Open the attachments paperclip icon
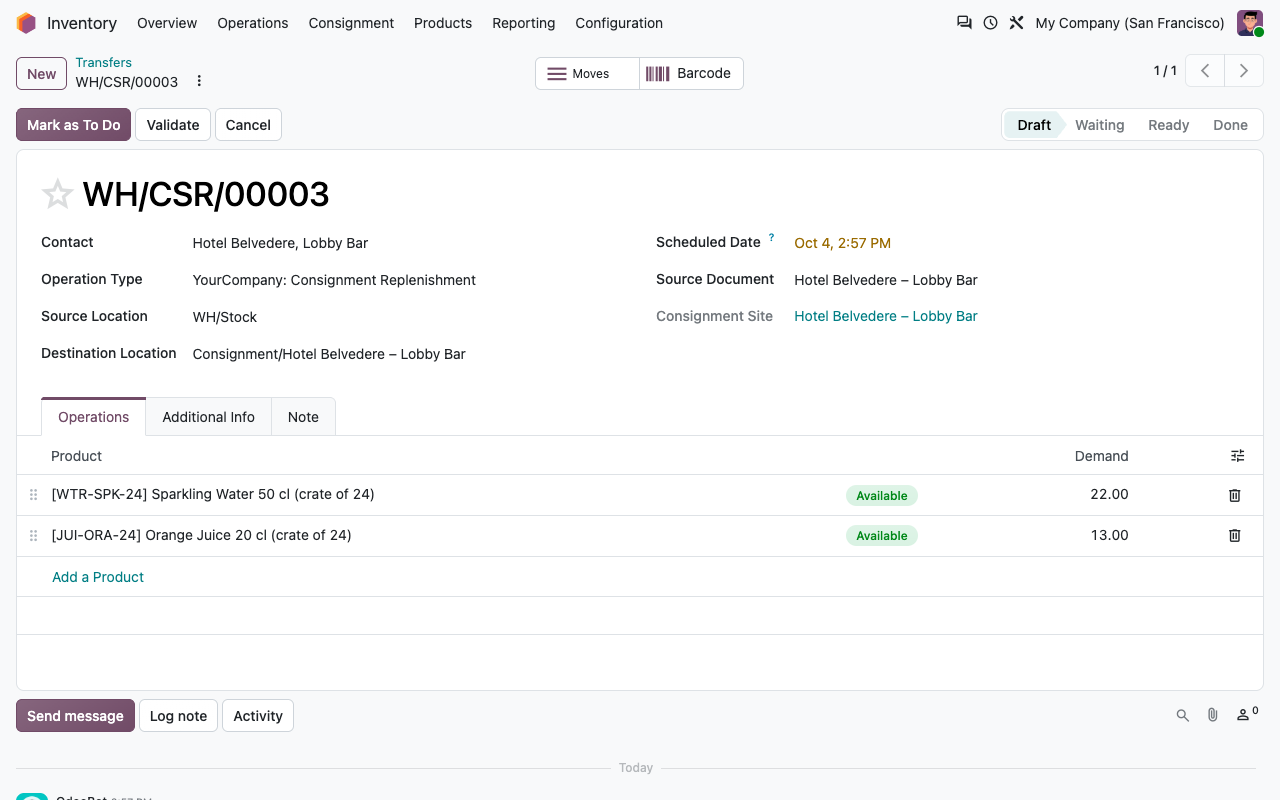The width and height of the screenshot is (1280, 800). [x=1213, y=716]
